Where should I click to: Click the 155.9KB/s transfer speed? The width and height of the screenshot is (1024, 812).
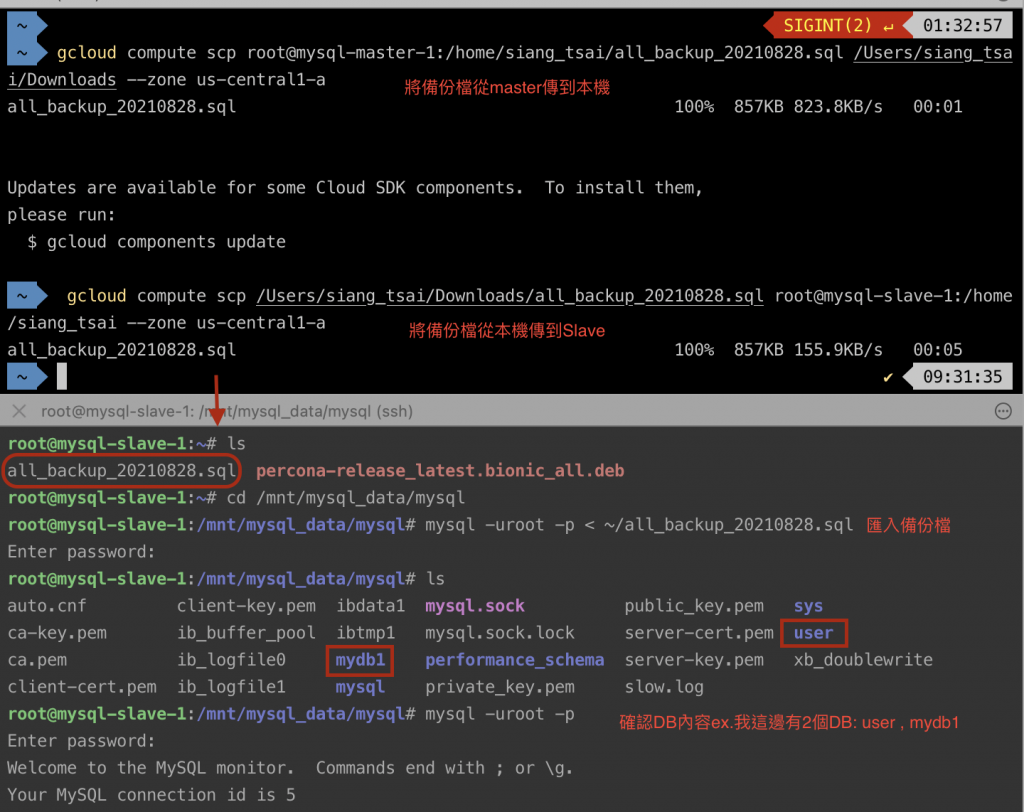click(x=838, y=349)
